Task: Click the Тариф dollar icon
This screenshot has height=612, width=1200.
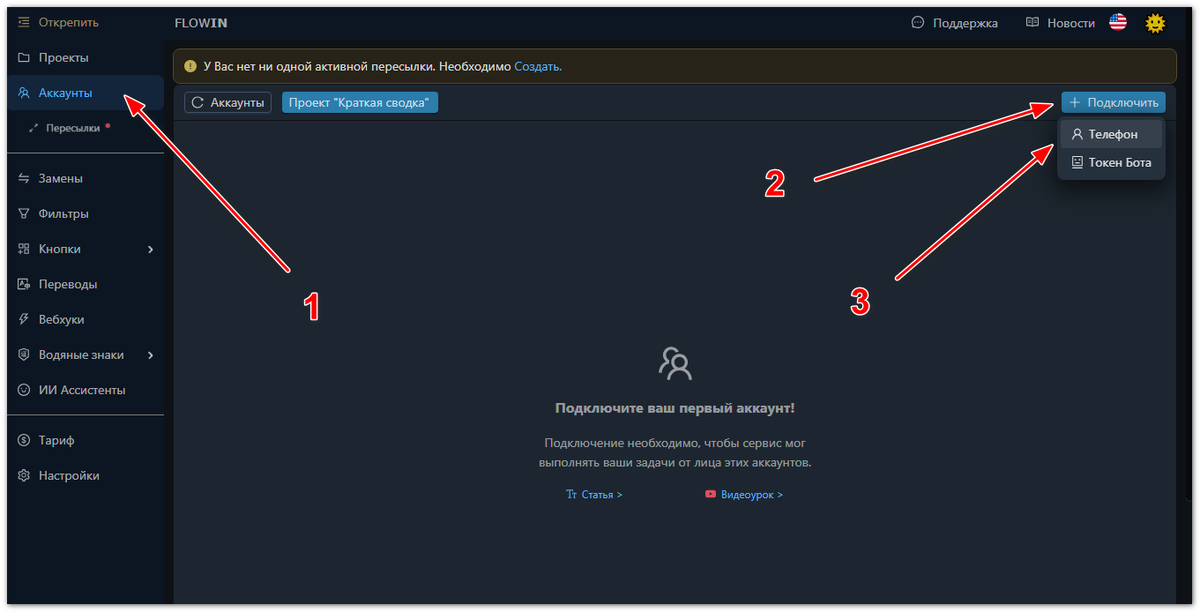Action: tap(24, 440)
